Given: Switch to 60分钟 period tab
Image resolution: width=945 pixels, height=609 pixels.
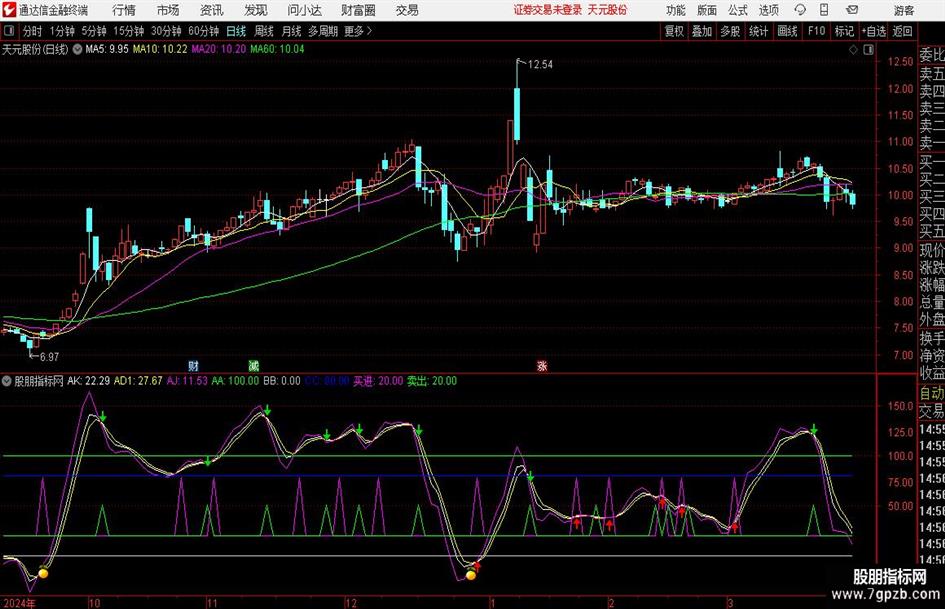Looking at the screenshot, I should pyautogui.click(x=203, y=31).
